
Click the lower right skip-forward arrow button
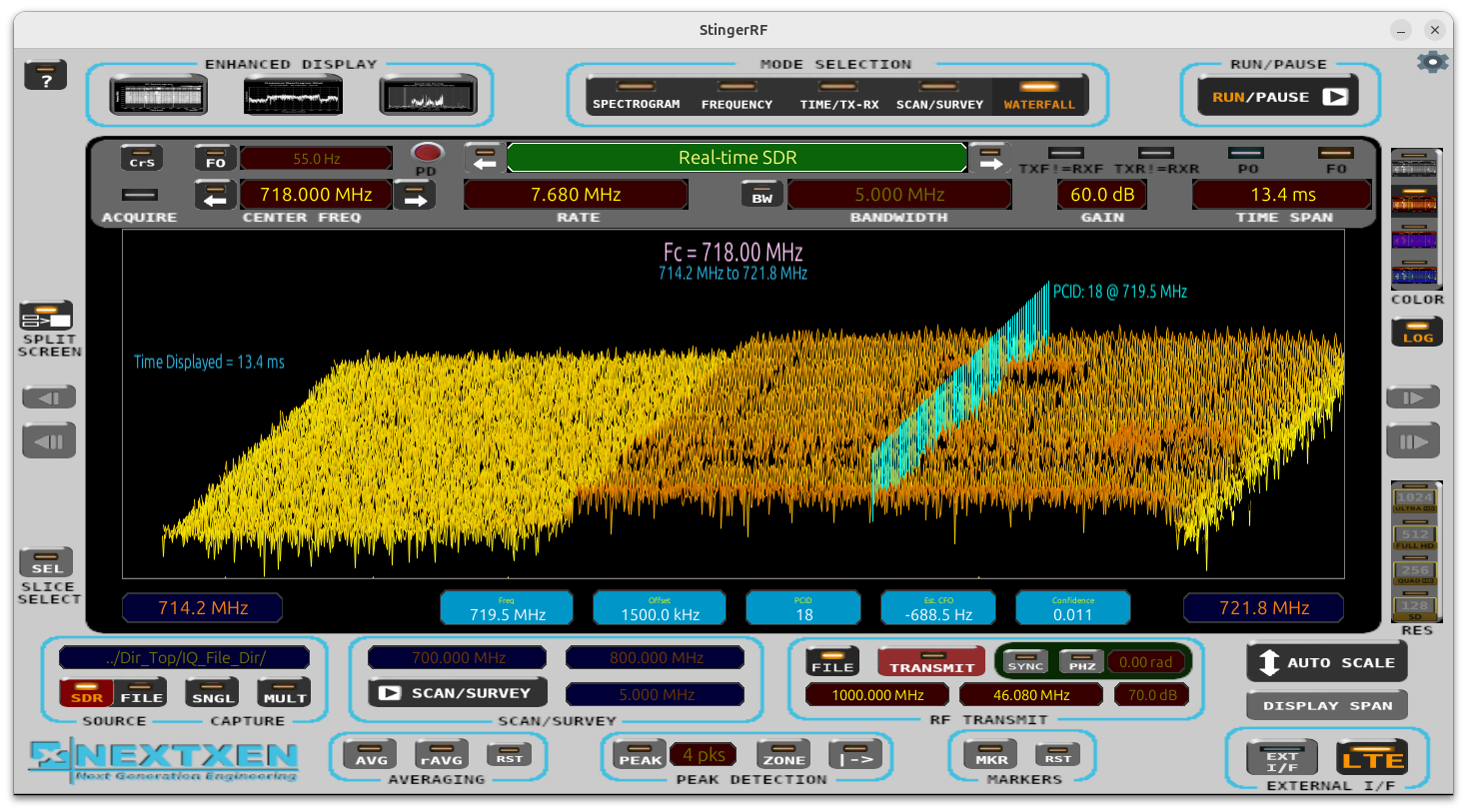[x=1413, y=440]
